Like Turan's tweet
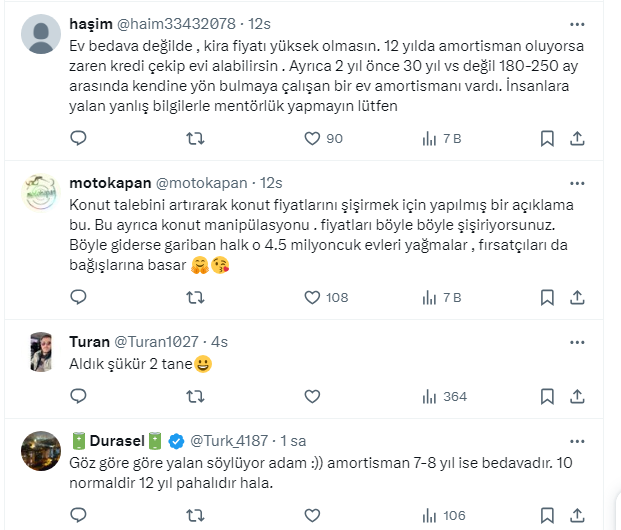 tap(313, 396)
